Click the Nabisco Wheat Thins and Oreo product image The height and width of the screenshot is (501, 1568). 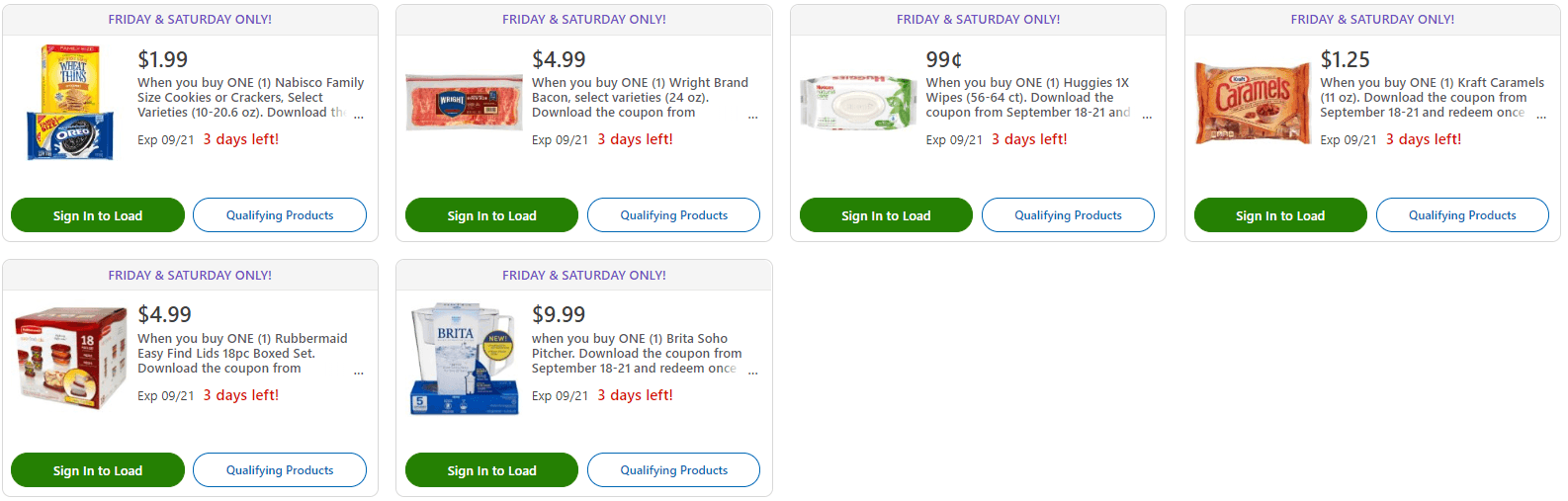point(65,103)
